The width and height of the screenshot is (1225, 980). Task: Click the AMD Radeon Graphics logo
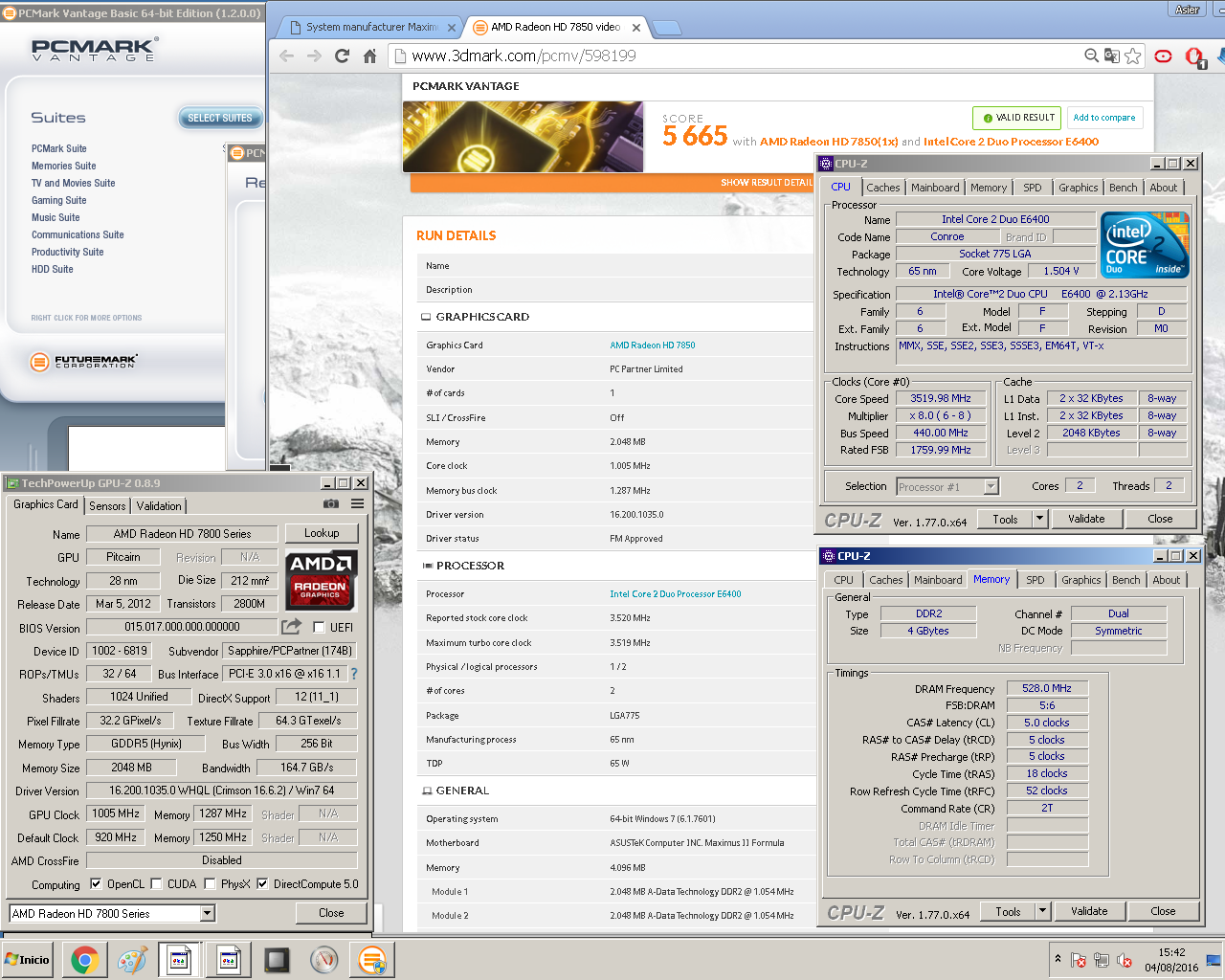click(x=322, y=580)
